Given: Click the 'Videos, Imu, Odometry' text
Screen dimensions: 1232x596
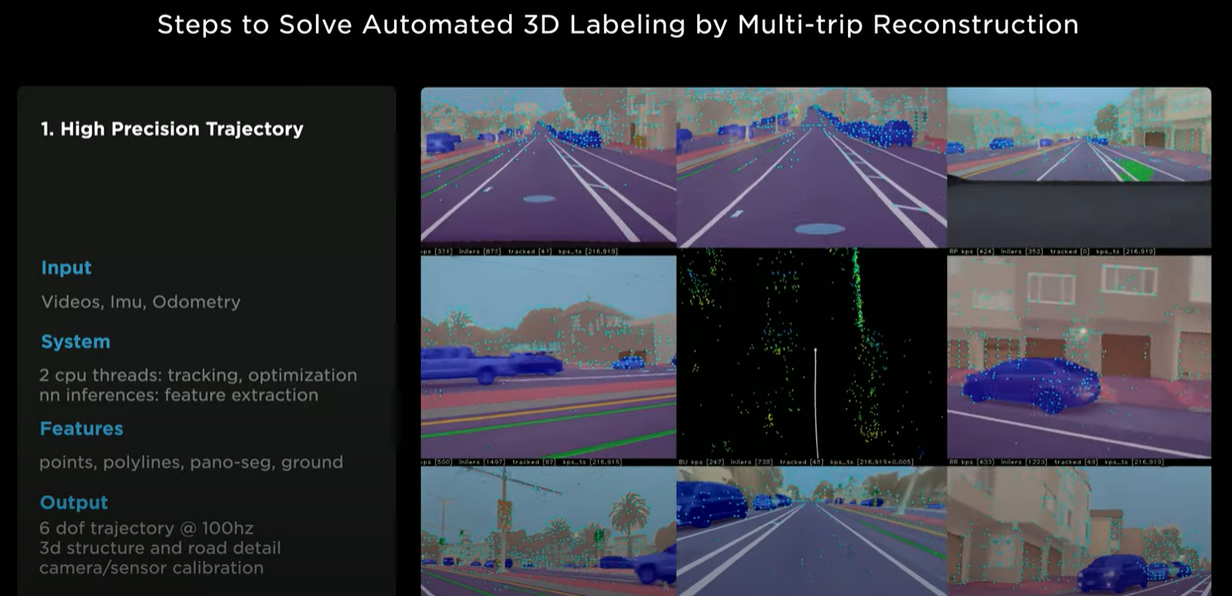Looking at the screenshot, I should click(x=140, y=302).
